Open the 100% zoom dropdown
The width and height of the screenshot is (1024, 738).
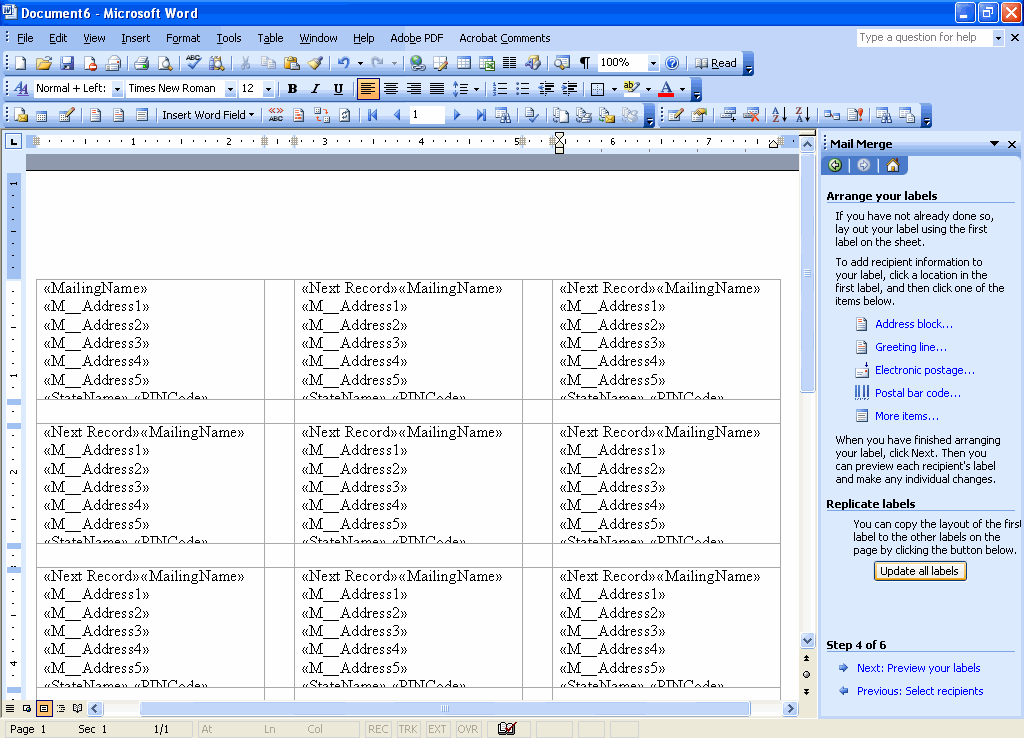[x=653, y=63]
